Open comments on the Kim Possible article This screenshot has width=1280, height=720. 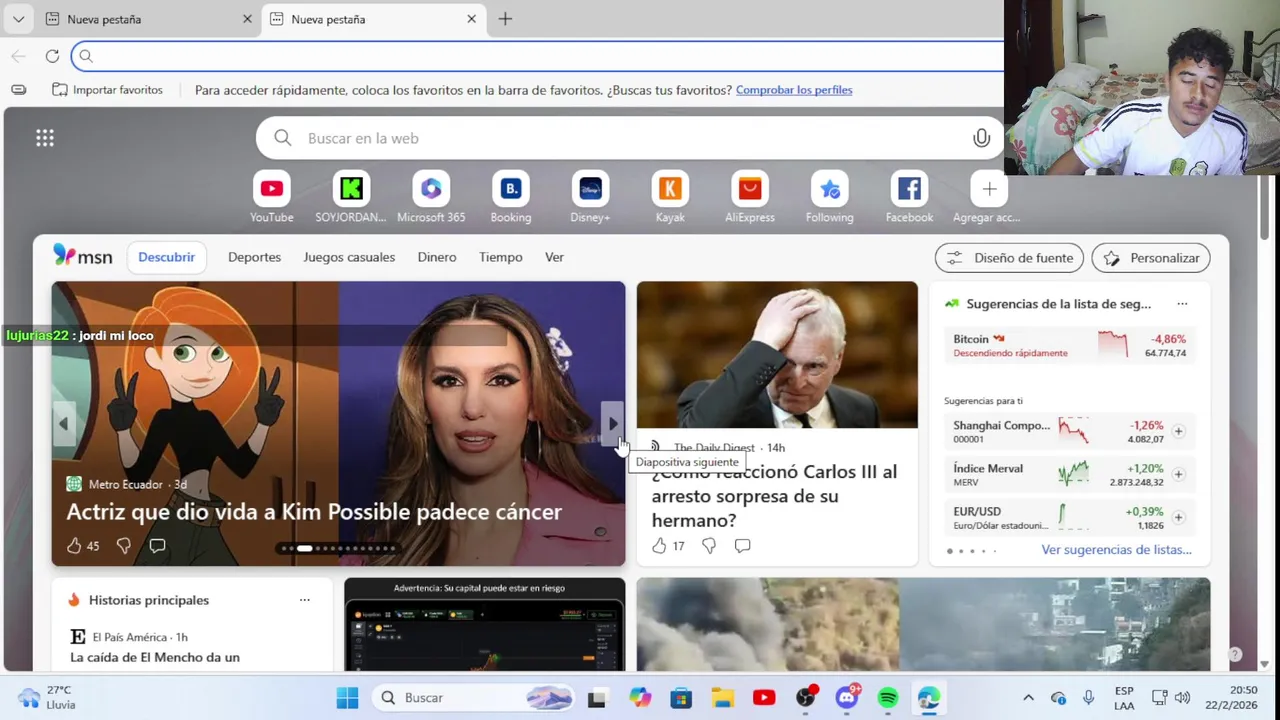pos(157,546)
